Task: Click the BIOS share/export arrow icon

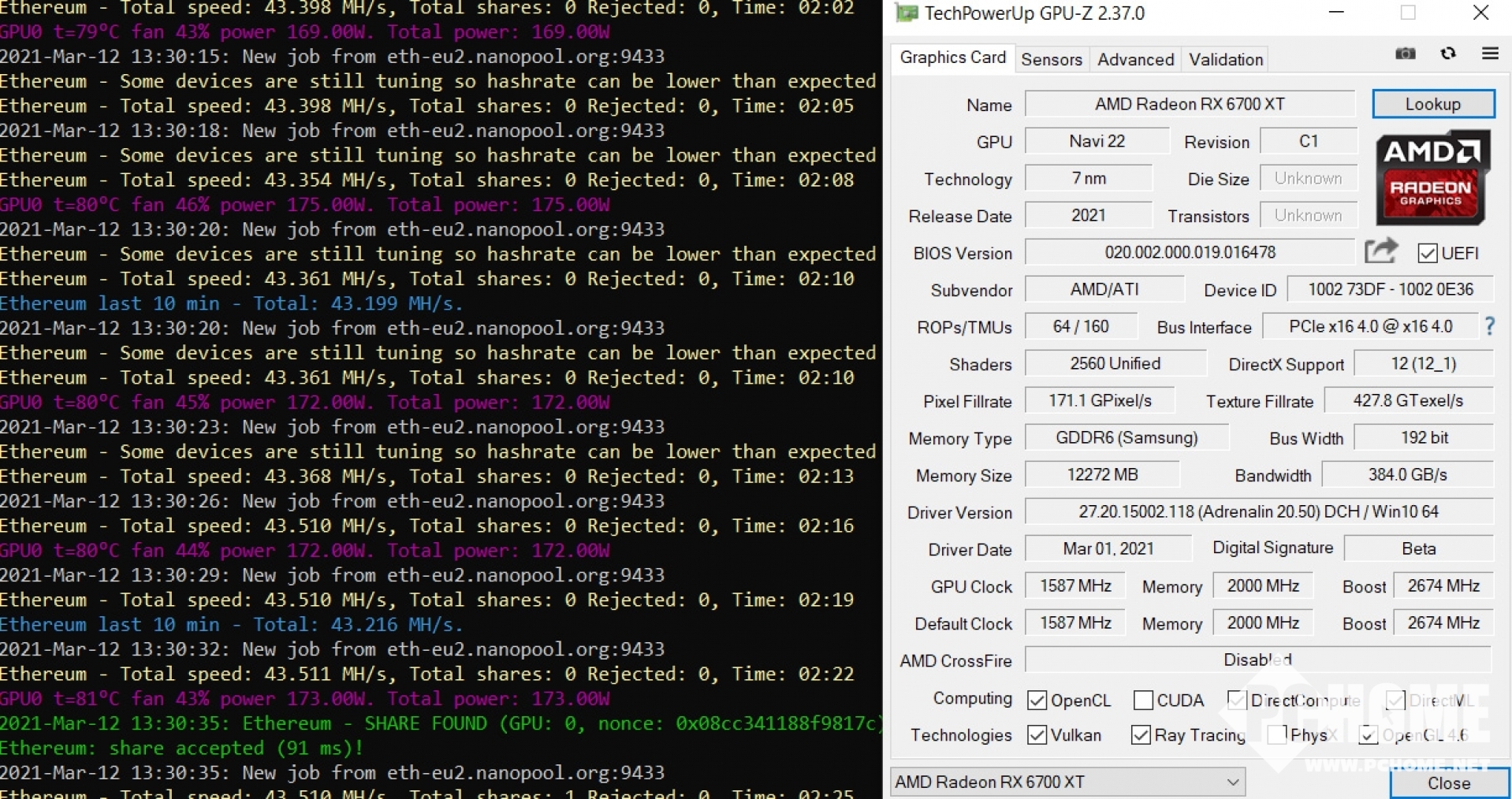Action: (1380, 251)
